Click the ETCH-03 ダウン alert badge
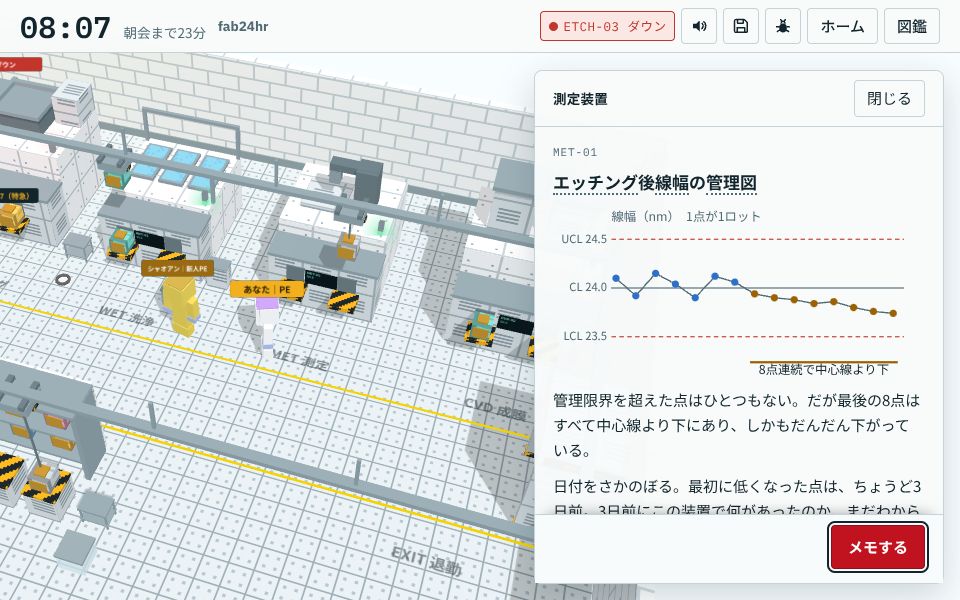Viewport: 960px width, 600px height. (607, 26)
